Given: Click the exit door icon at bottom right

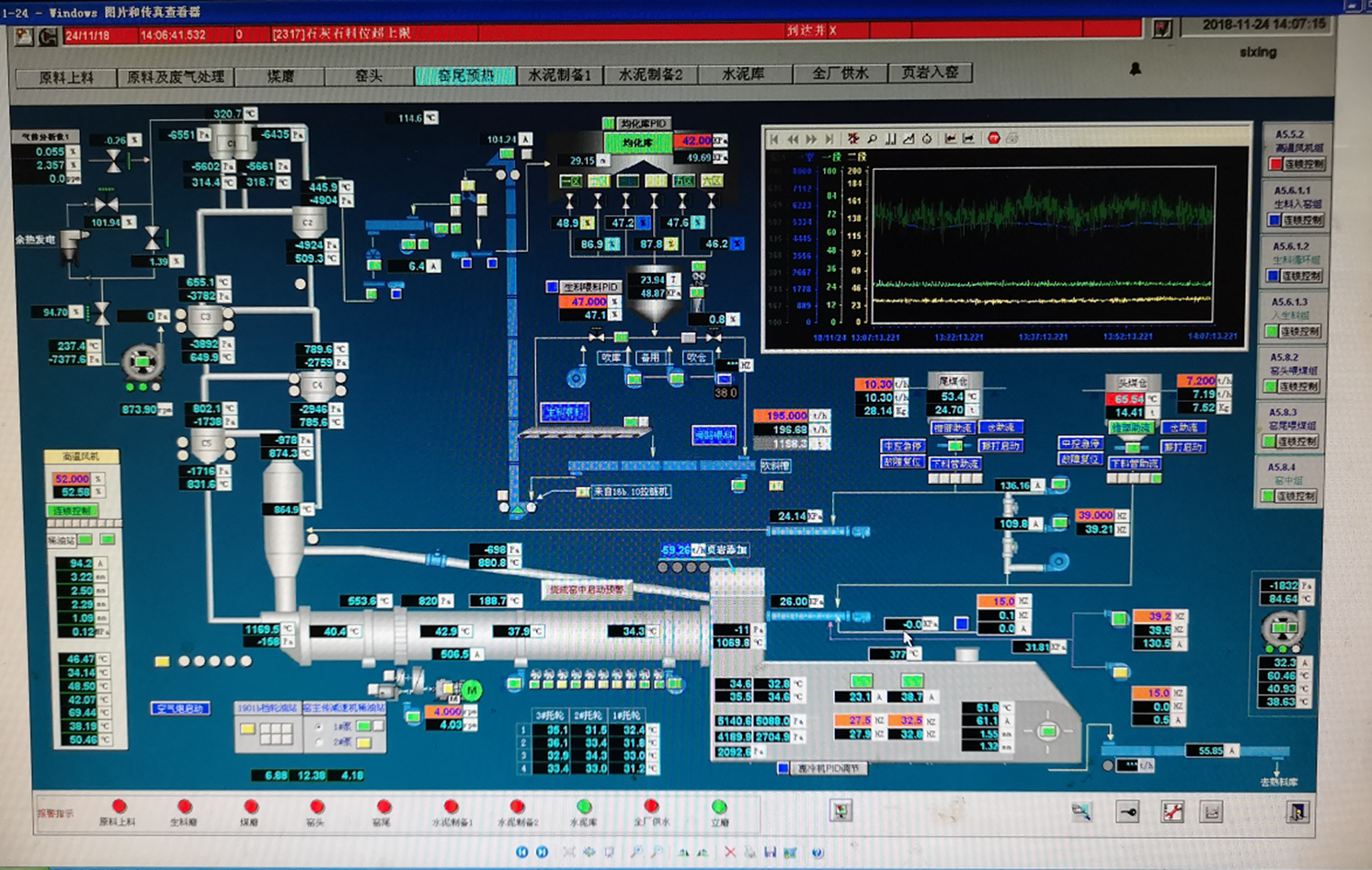Looking at the screenshot, I should [x=1297, y=811].
